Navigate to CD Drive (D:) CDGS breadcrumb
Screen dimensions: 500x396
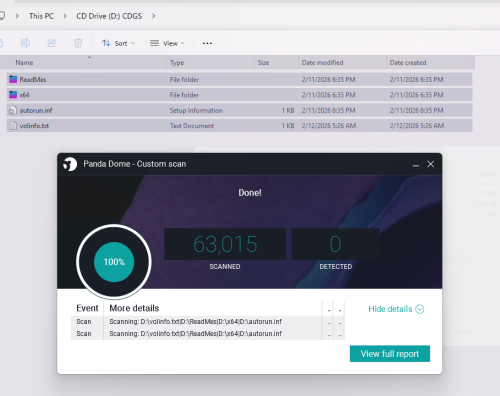click(109, 16)
